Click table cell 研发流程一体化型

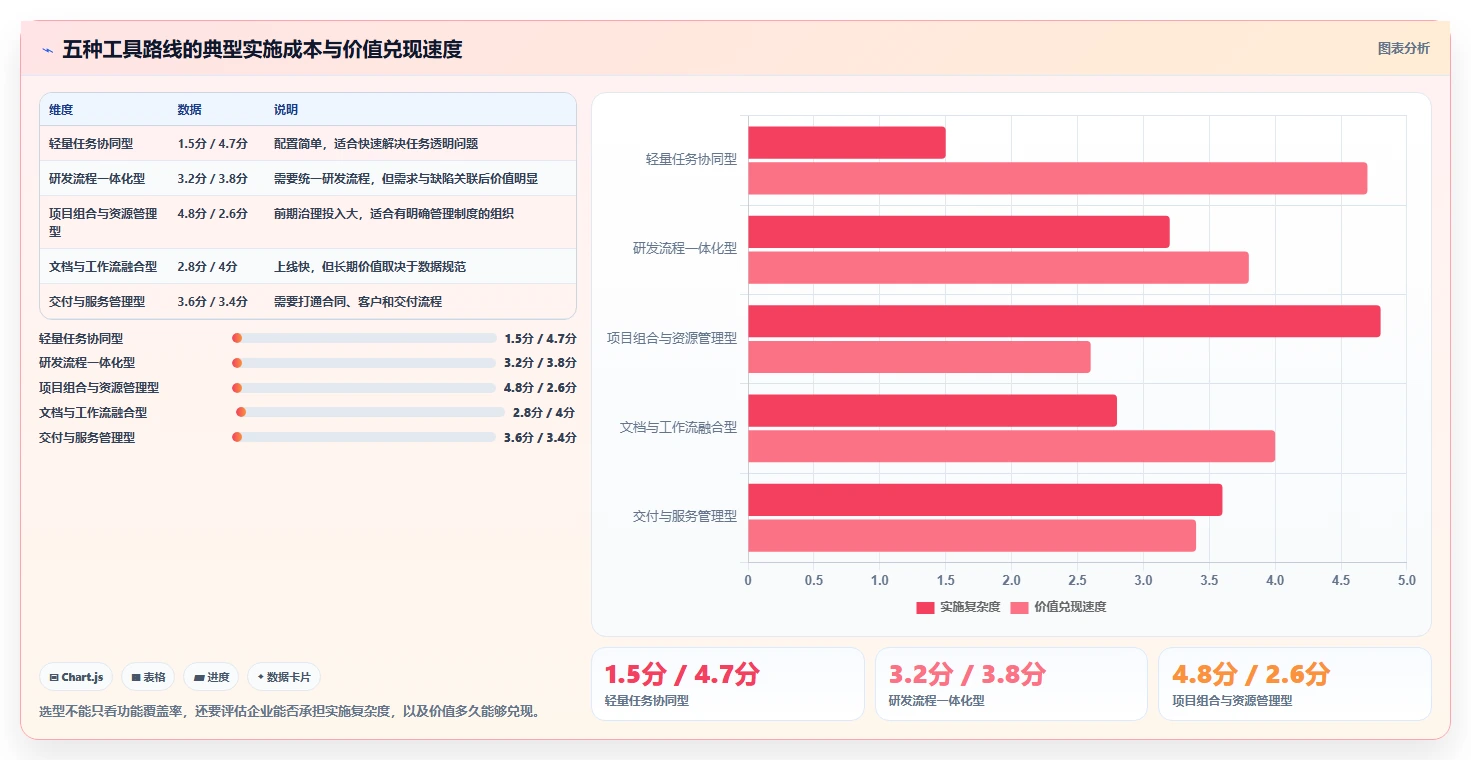[97, 179]
